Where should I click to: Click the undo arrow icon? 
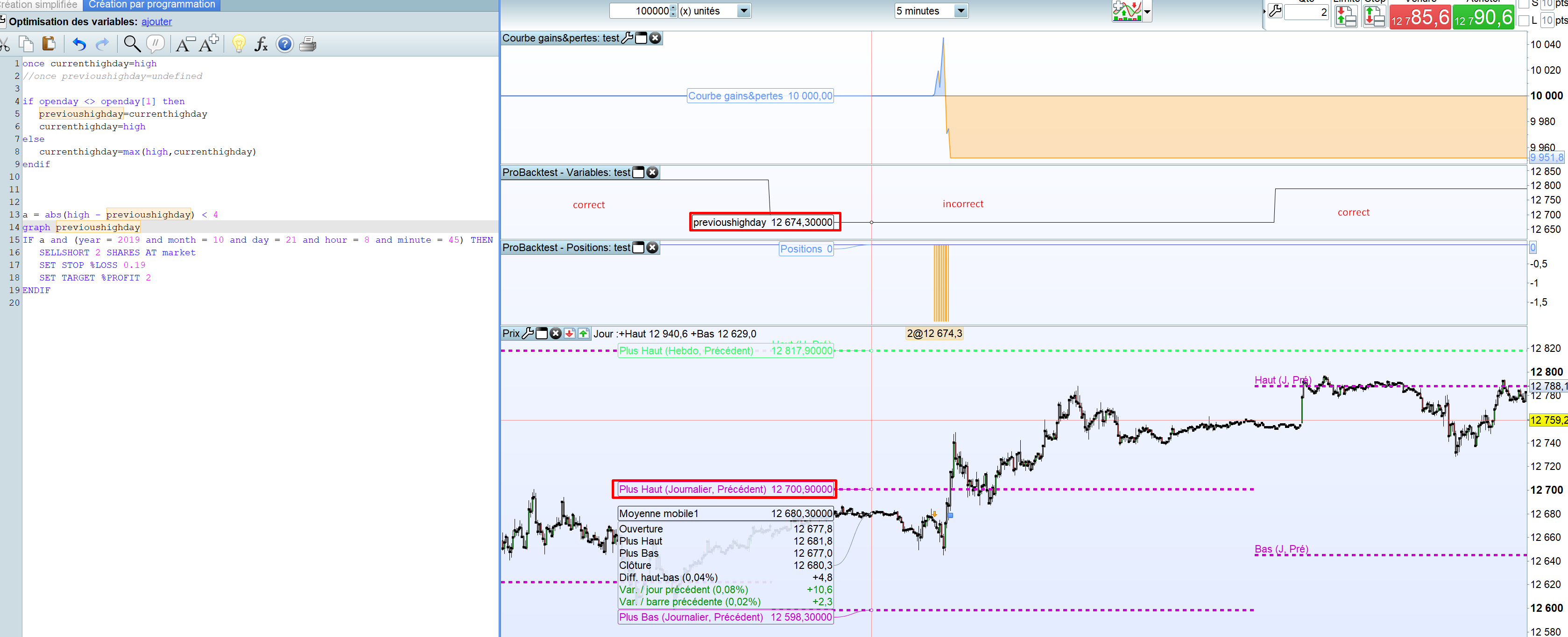click(x=79, y=44)
